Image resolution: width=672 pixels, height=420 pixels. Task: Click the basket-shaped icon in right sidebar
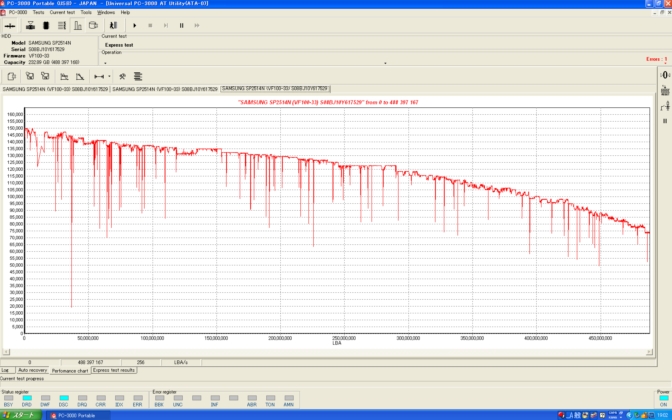(x=665, y=90)
